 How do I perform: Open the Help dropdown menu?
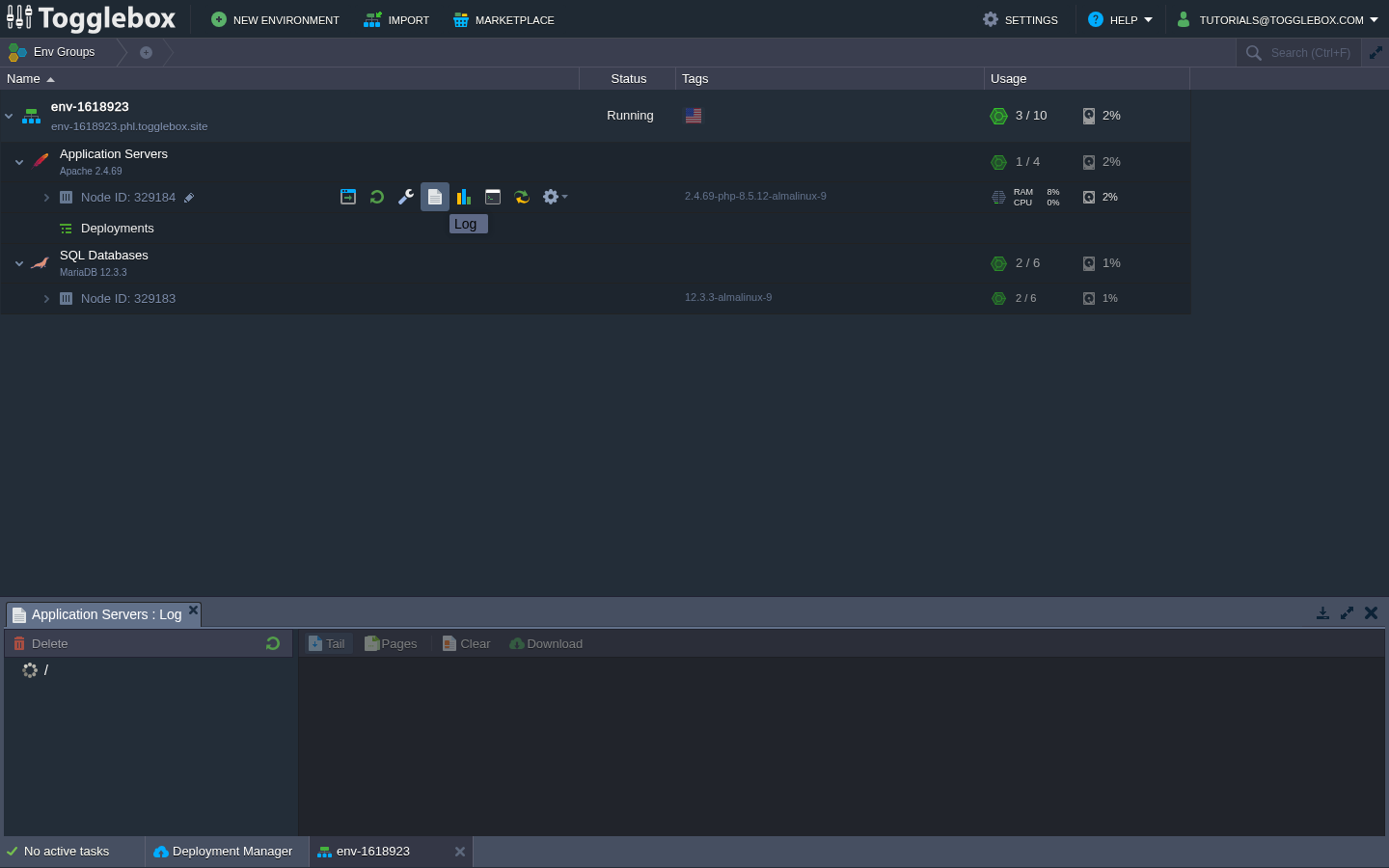click(x=1120, y=19)
